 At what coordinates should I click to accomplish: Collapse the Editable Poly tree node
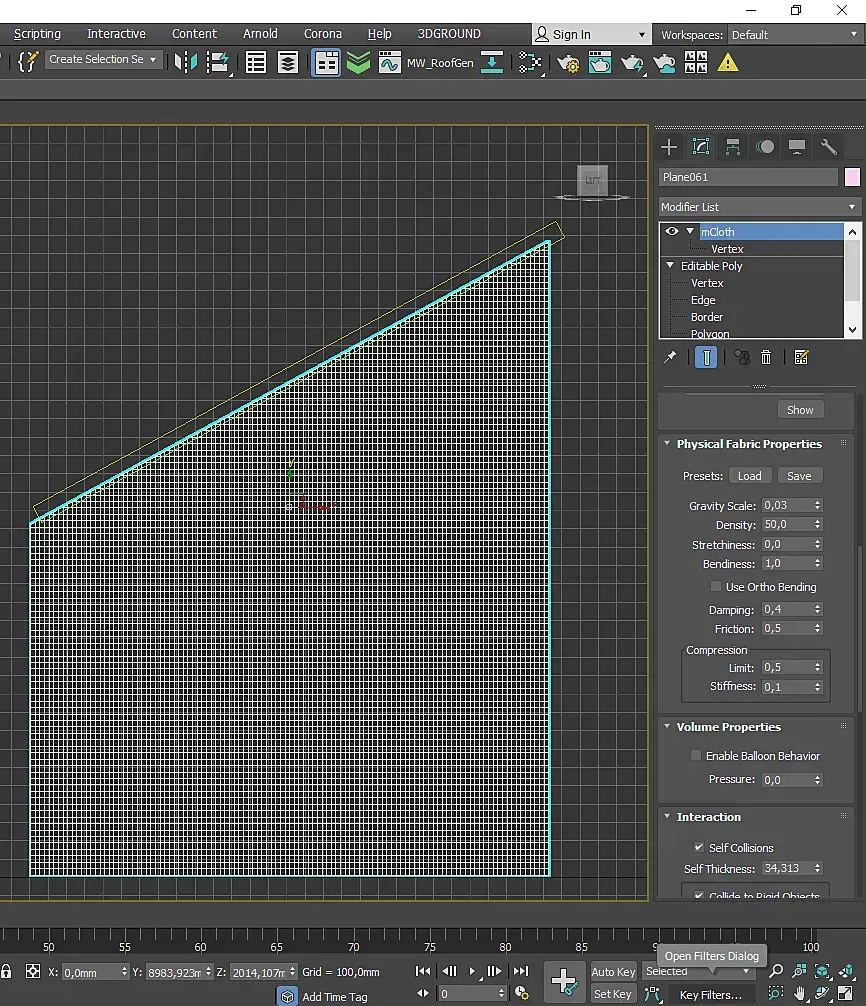(x=671, y=266)
